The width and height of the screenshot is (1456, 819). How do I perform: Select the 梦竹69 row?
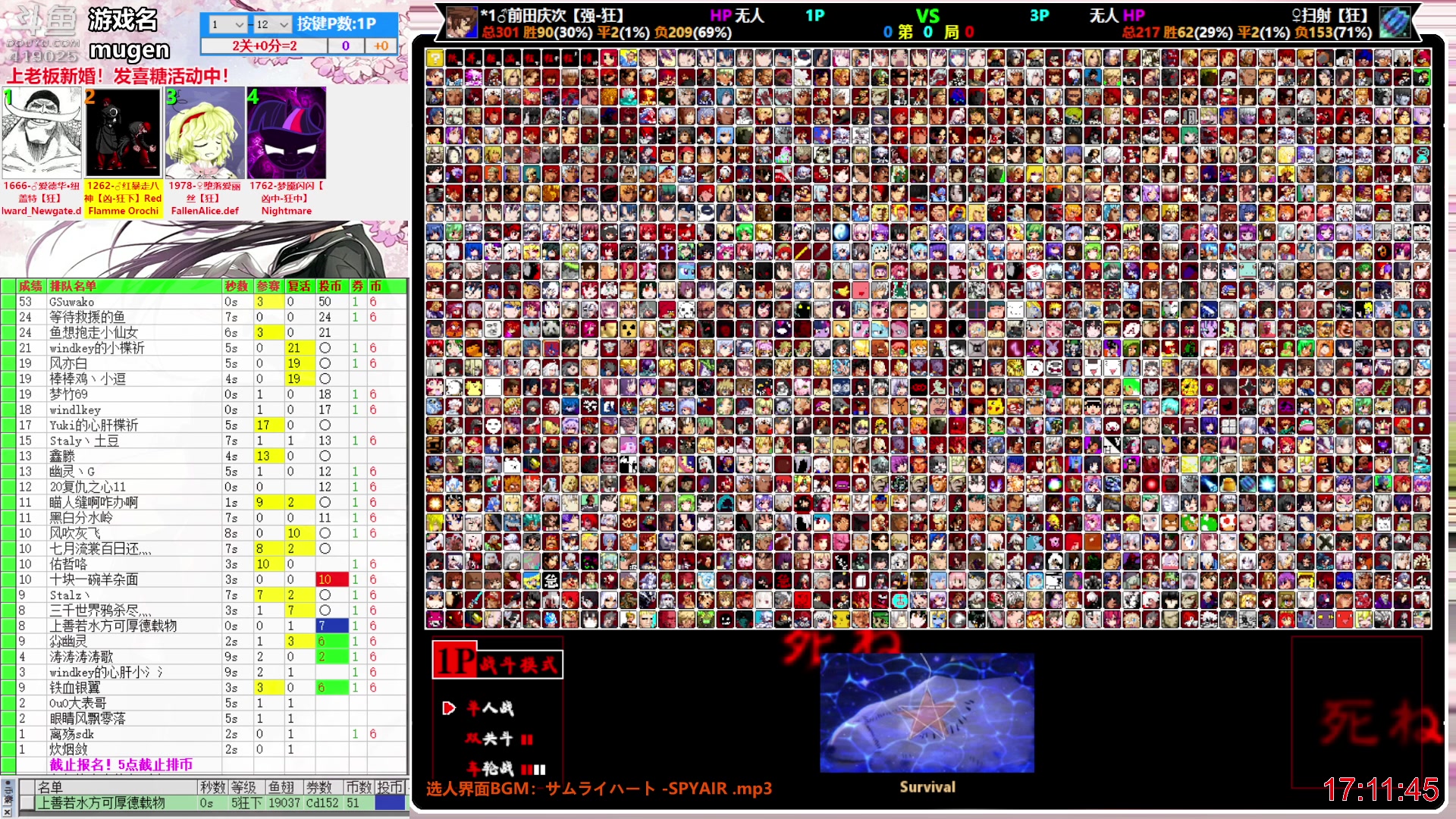click(205, 394)
